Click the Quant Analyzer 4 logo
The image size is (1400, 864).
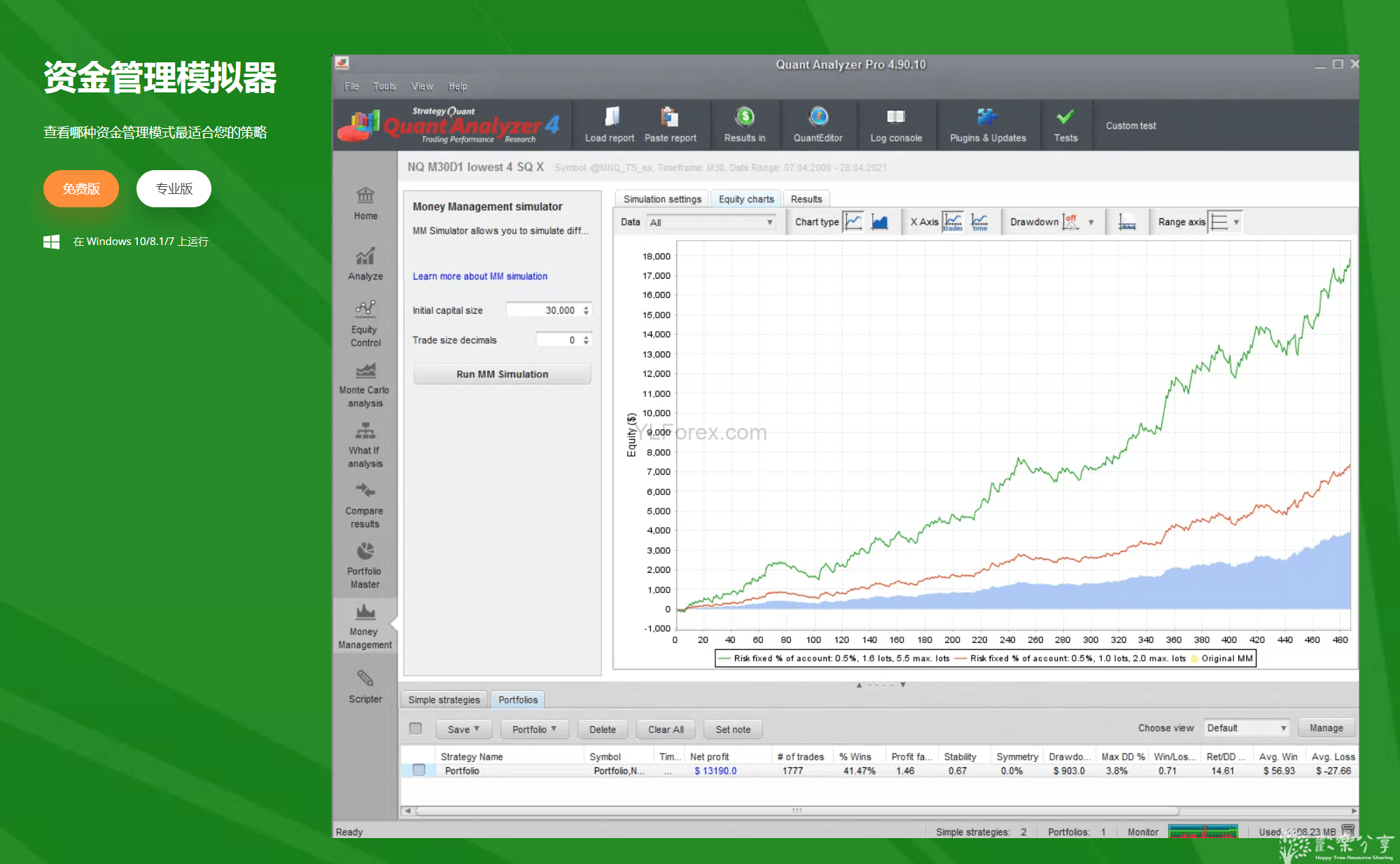[x=449, y=125]
